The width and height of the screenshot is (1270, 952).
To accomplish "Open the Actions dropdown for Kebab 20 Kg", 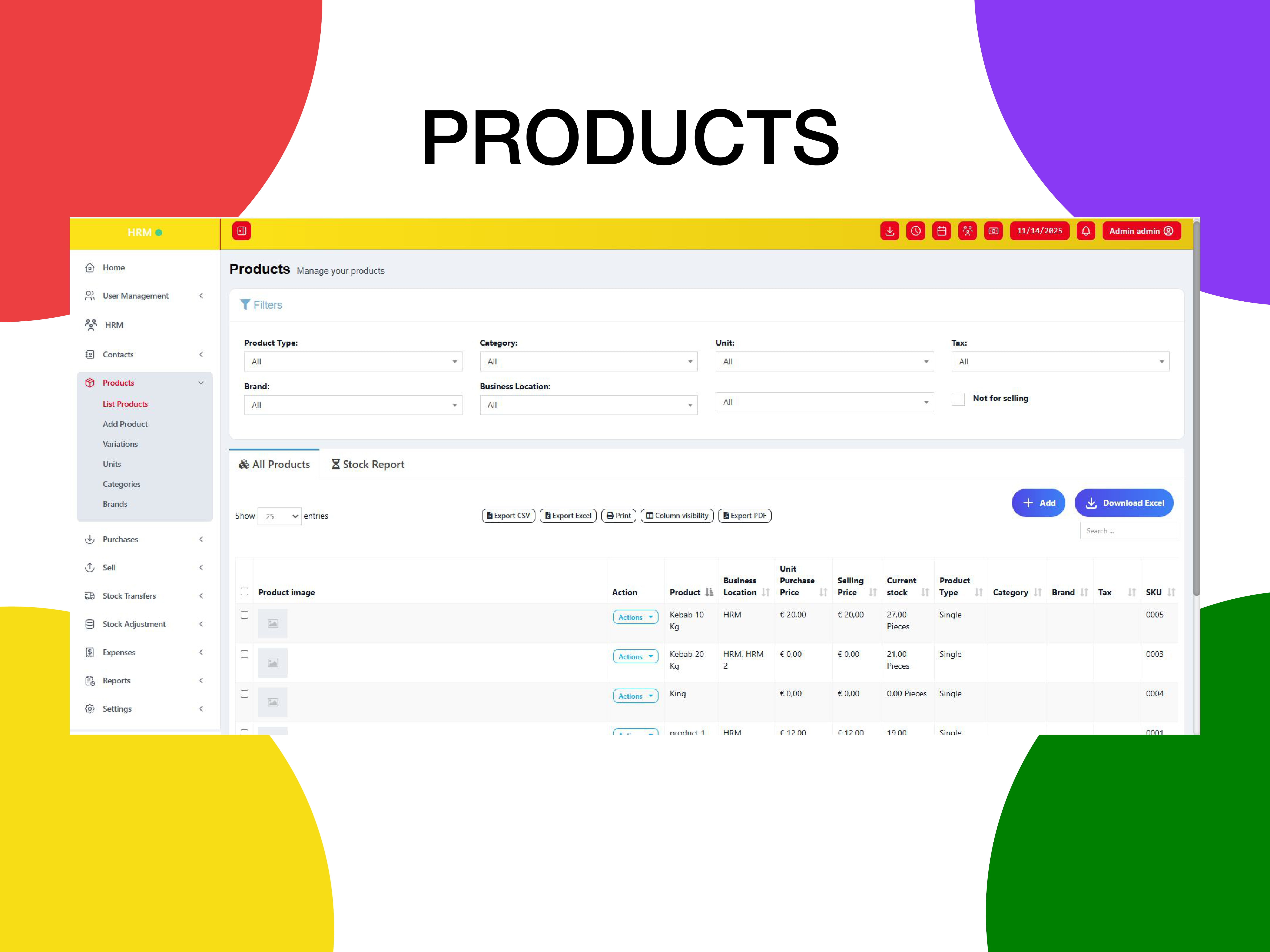I will pos(635,656).
